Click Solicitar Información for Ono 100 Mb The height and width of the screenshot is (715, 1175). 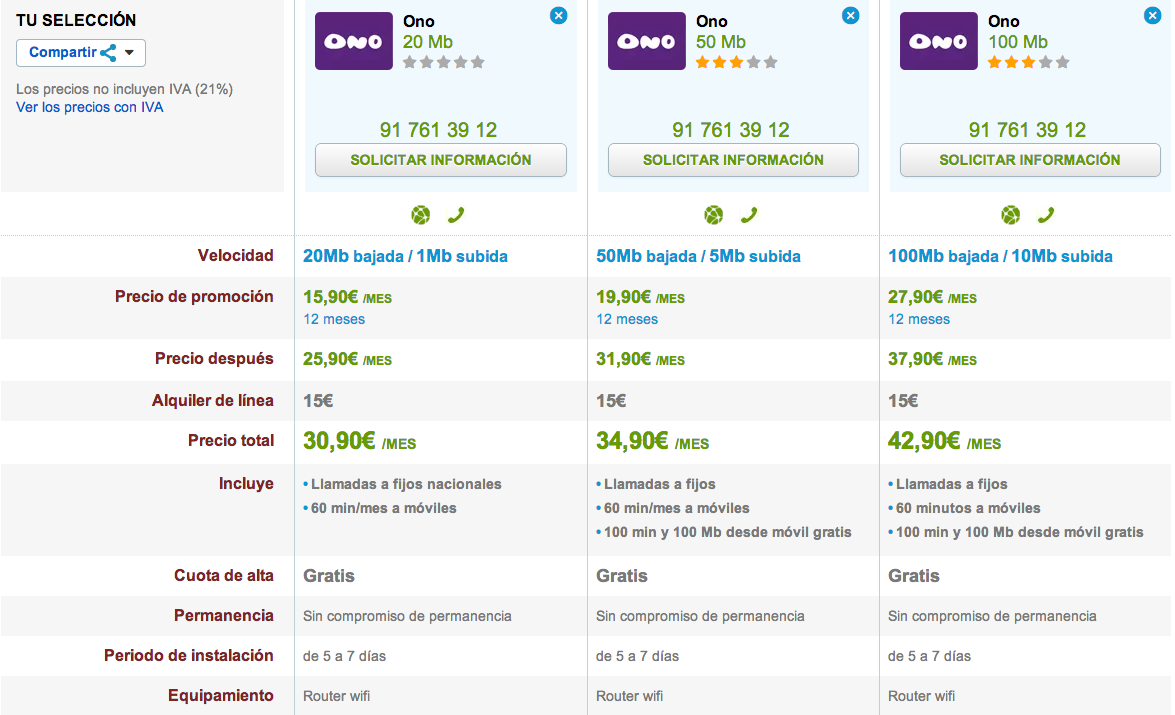[x=1030, y=160]
